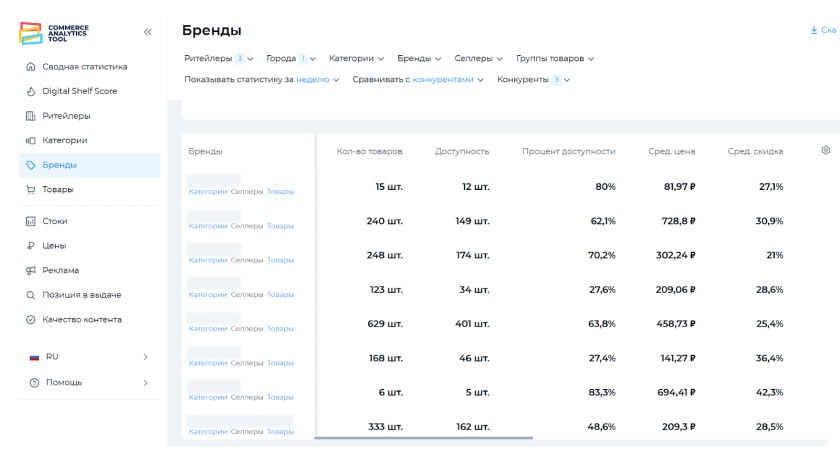The image size is (840, 460).
Task: Open Качество контента section
Action: (82, 320)
